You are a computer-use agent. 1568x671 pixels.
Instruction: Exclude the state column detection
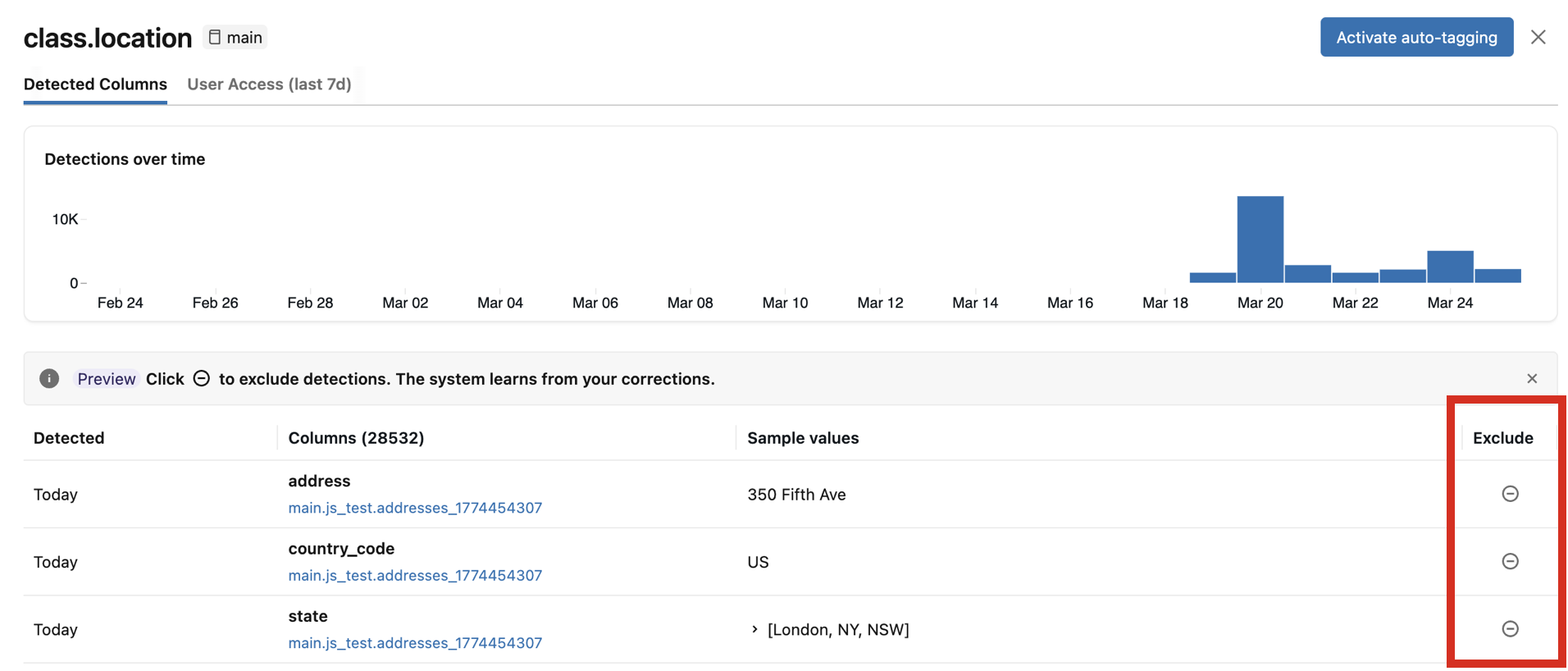click(x=1509, y=629)
